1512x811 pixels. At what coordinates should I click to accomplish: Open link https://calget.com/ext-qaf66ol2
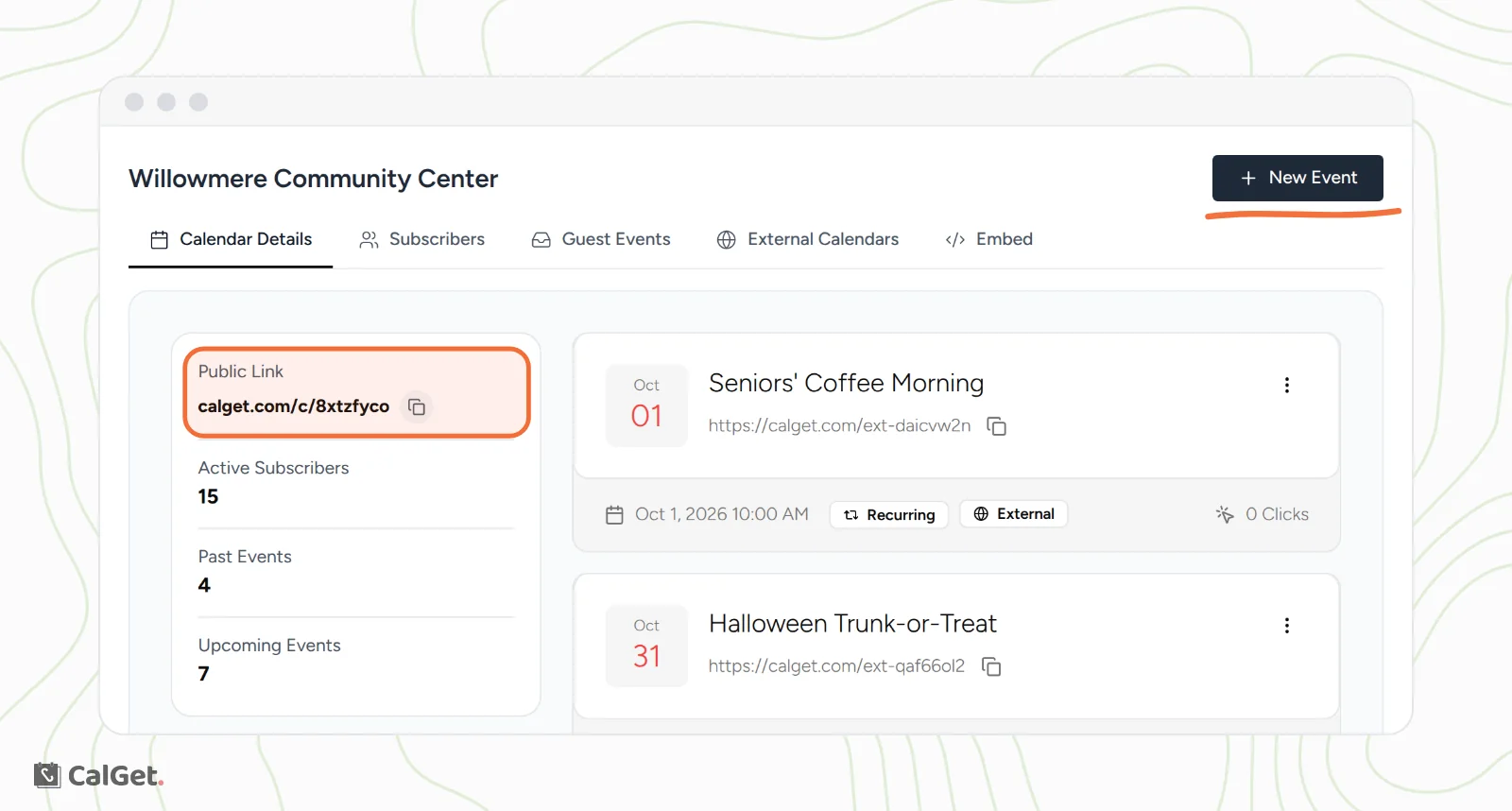pyautogui.click(x=836, y=666)
